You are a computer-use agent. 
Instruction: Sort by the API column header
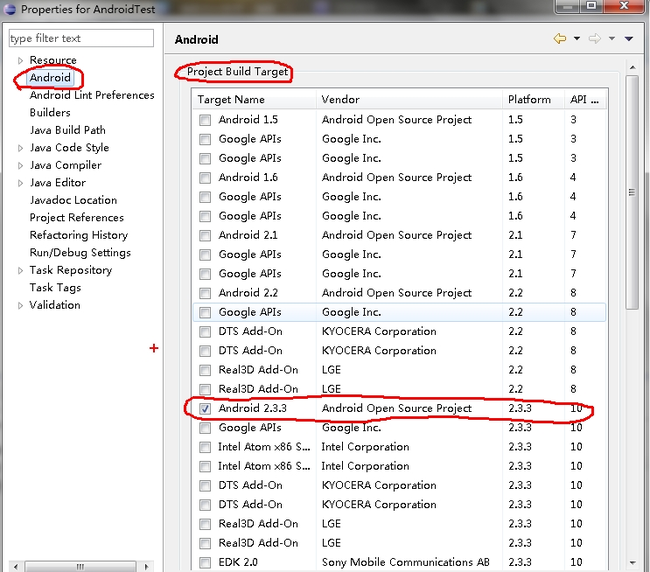[x=585, y=99]
